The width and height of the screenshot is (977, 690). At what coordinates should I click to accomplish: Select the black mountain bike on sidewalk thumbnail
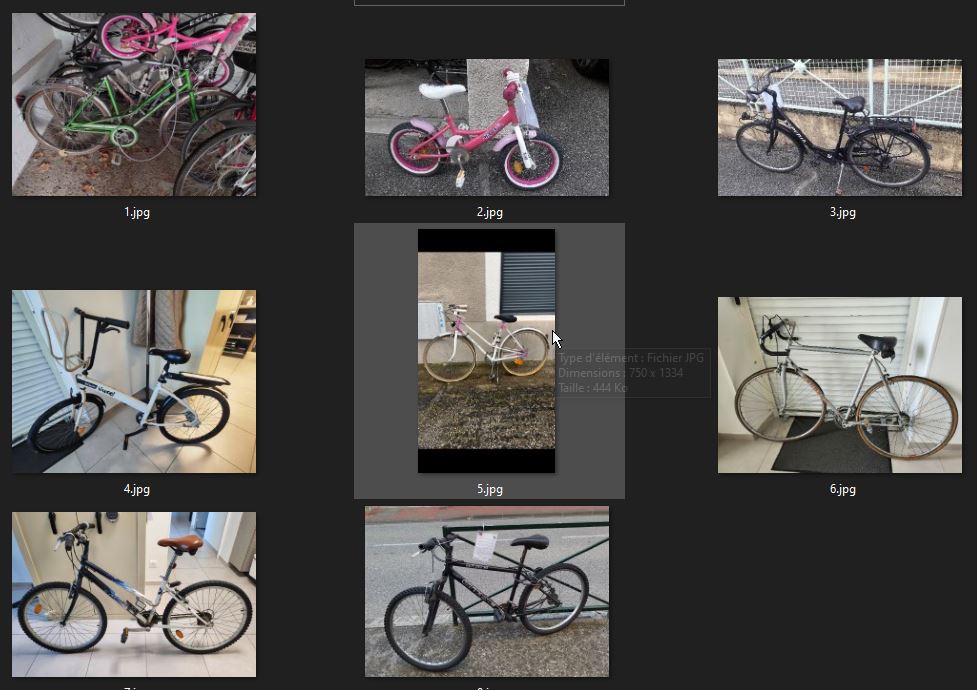coord(487,592)
